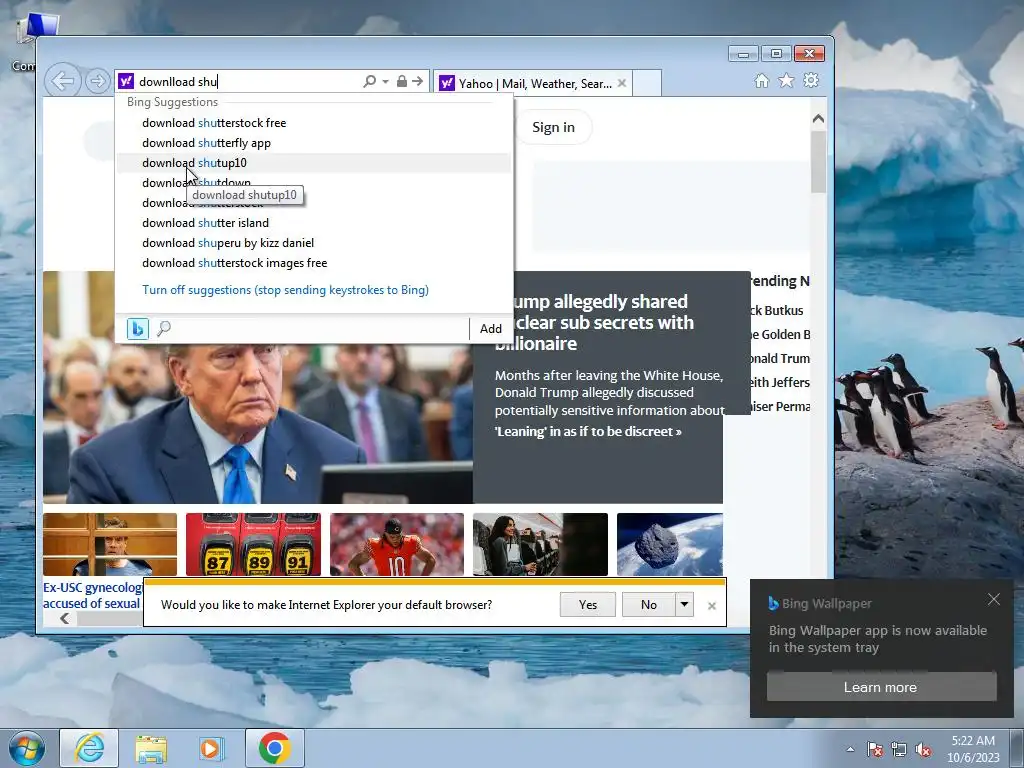Click the Action Center flag icon

(875, 750)
